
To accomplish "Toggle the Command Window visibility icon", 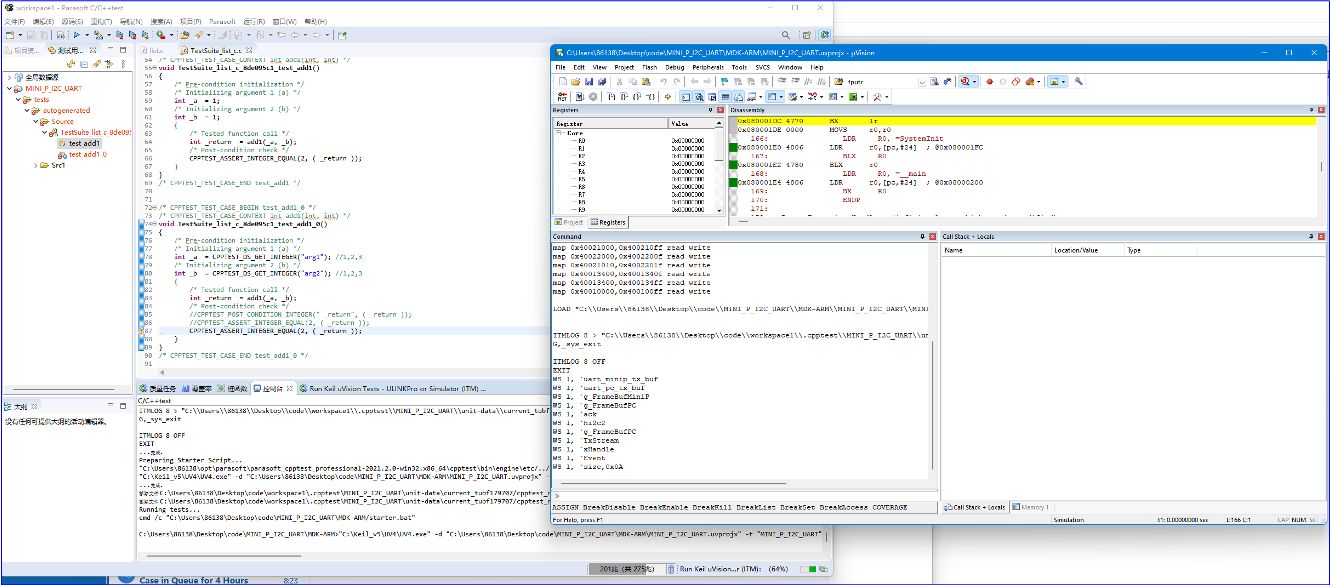I will click(686, 97).
